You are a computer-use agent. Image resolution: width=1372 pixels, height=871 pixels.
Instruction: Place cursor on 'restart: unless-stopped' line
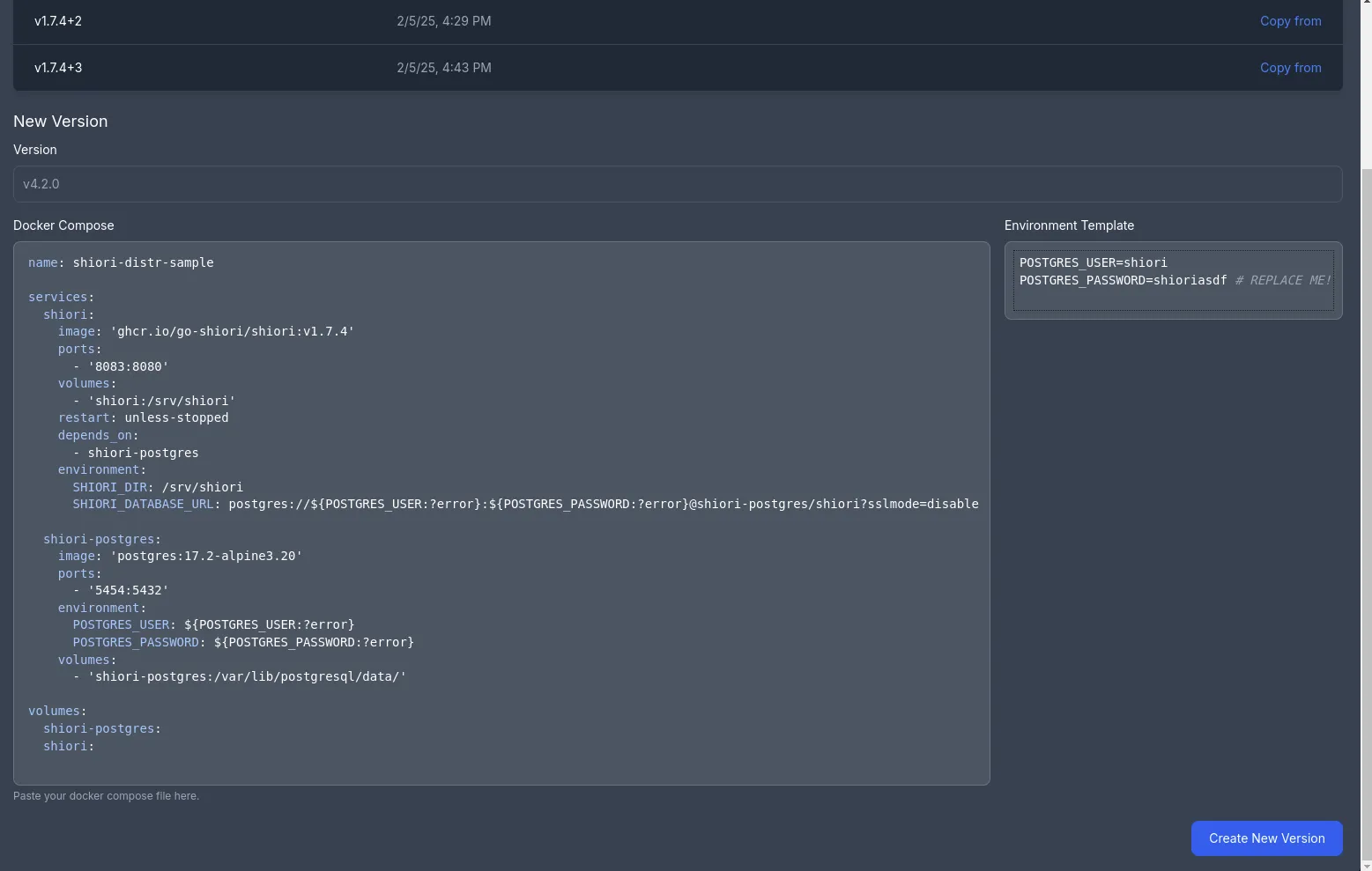pyautogui.click(x=143, y=417)
